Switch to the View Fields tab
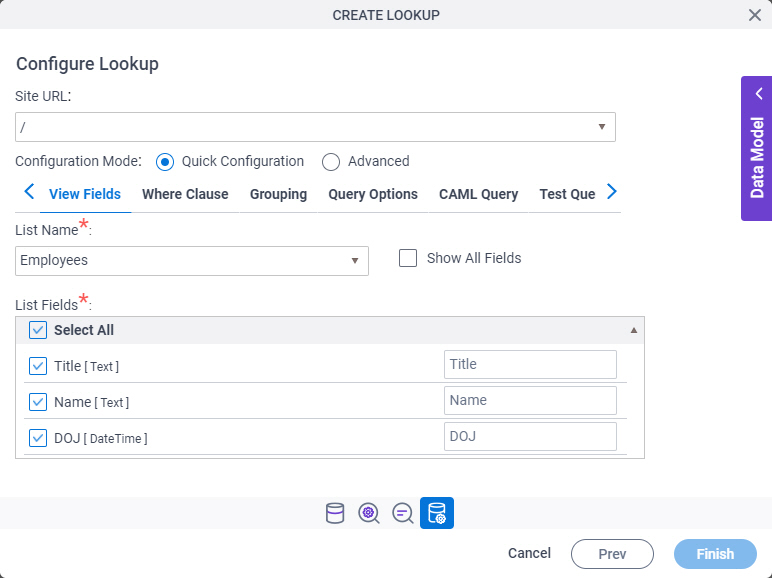 click(85, 194)
